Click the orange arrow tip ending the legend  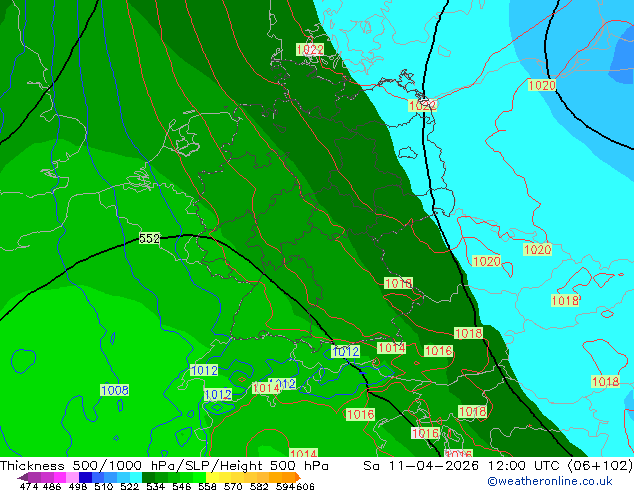(x=298, y=477)
